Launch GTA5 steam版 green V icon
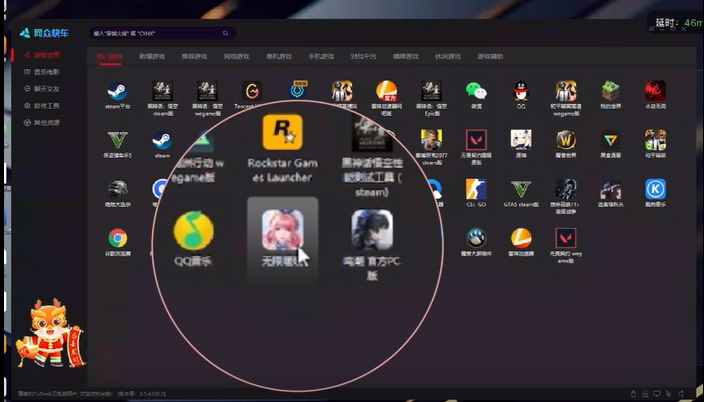 [521, 189]
